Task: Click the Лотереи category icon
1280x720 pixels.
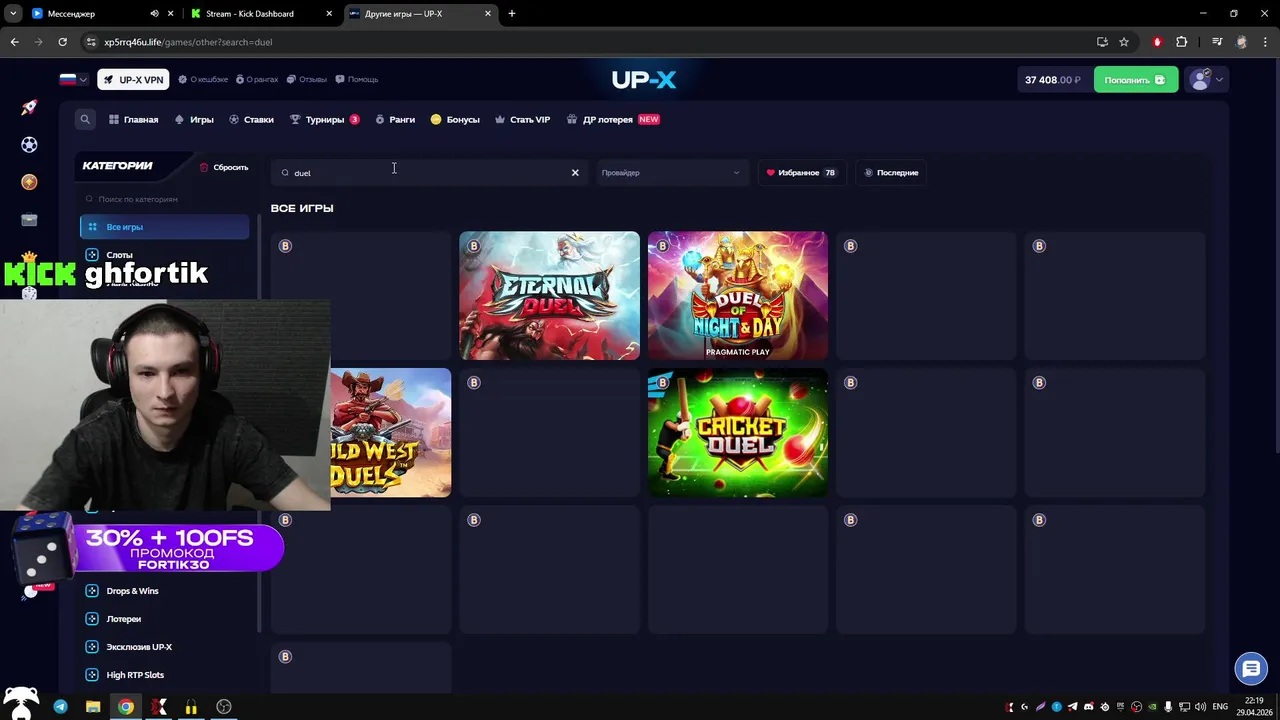Action: coord(92,619)
